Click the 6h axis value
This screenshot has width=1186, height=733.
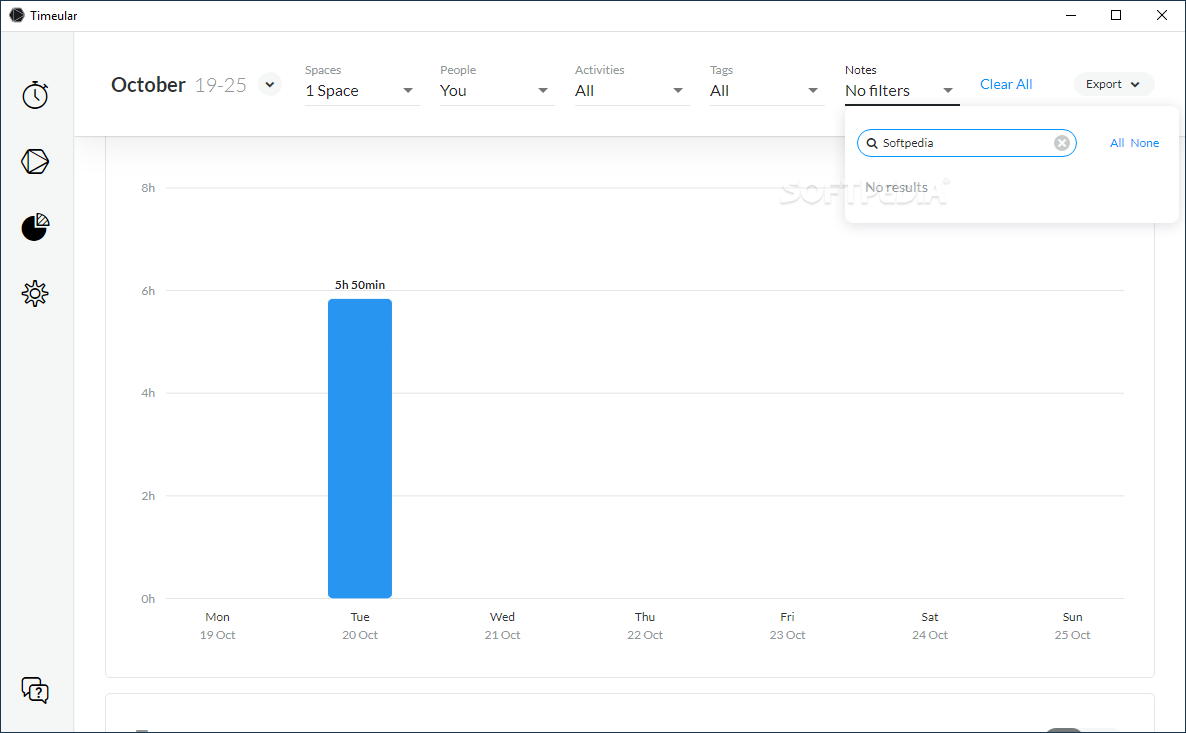coord(148,290)
